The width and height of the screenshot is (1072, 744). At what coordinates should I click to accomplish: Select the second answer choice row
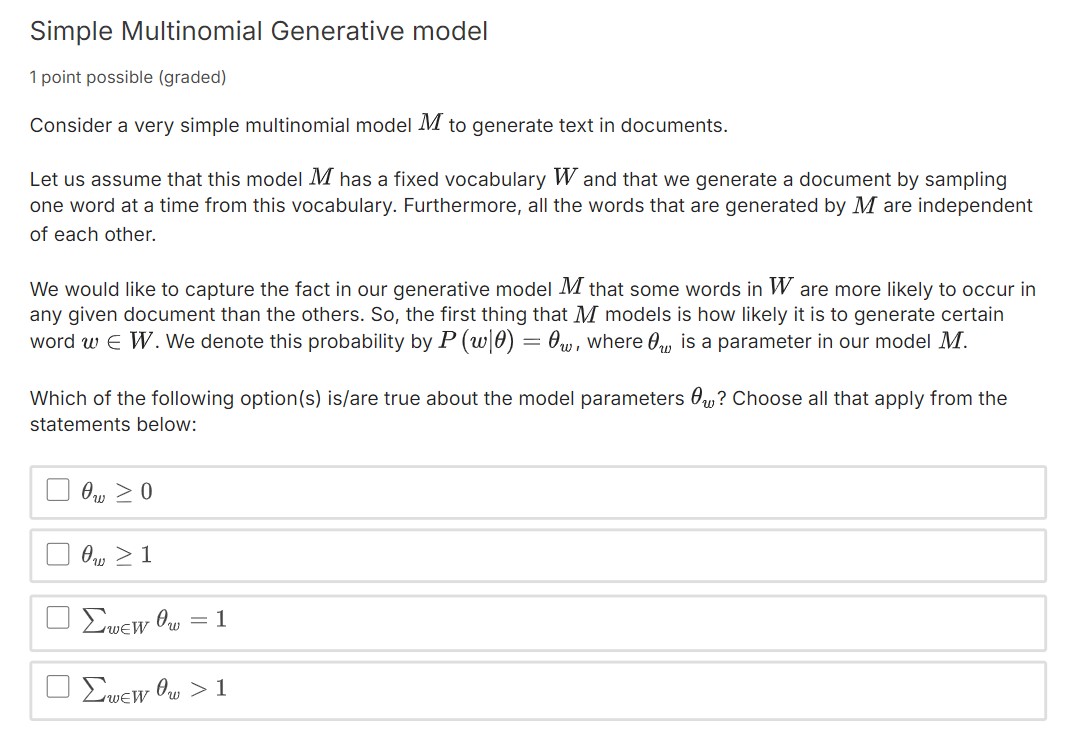(400, 554)
